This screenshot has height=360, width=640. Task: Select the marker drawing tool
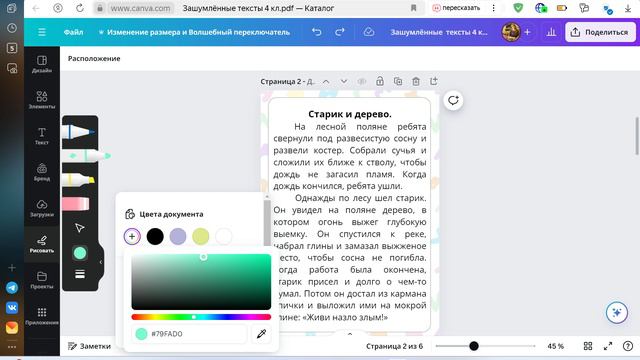point(87,156)
